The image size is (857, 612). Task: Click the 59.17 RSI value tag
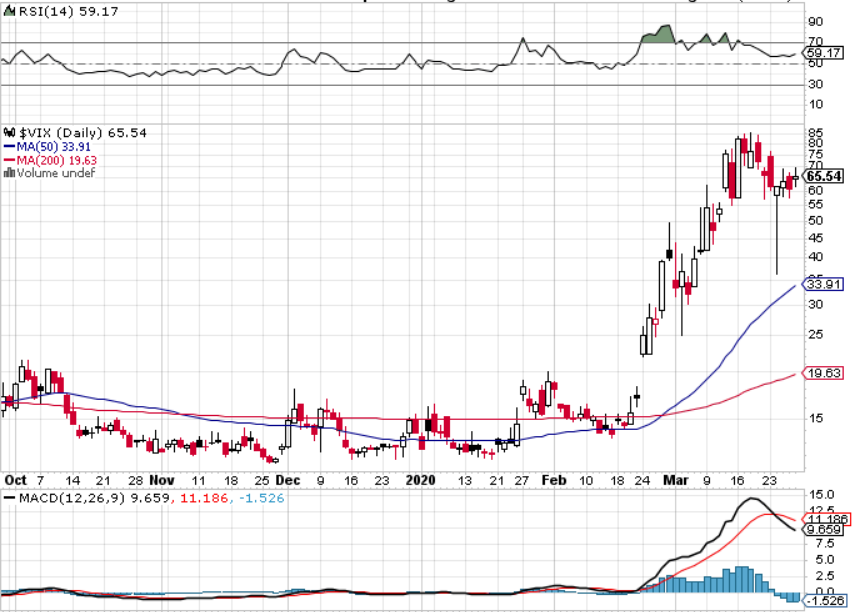823,53
